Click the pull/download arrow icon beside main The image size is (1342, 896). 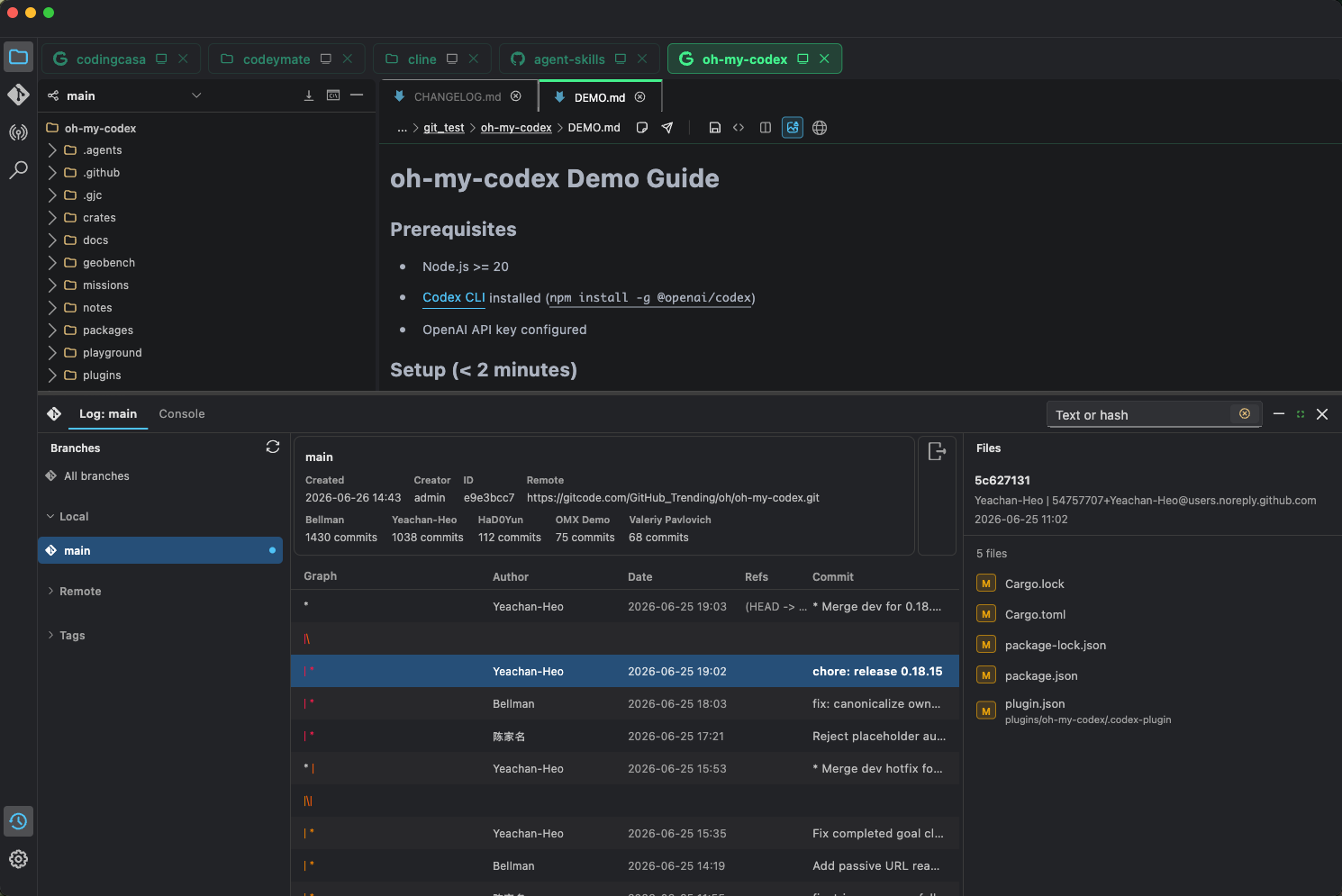point(309,95)
